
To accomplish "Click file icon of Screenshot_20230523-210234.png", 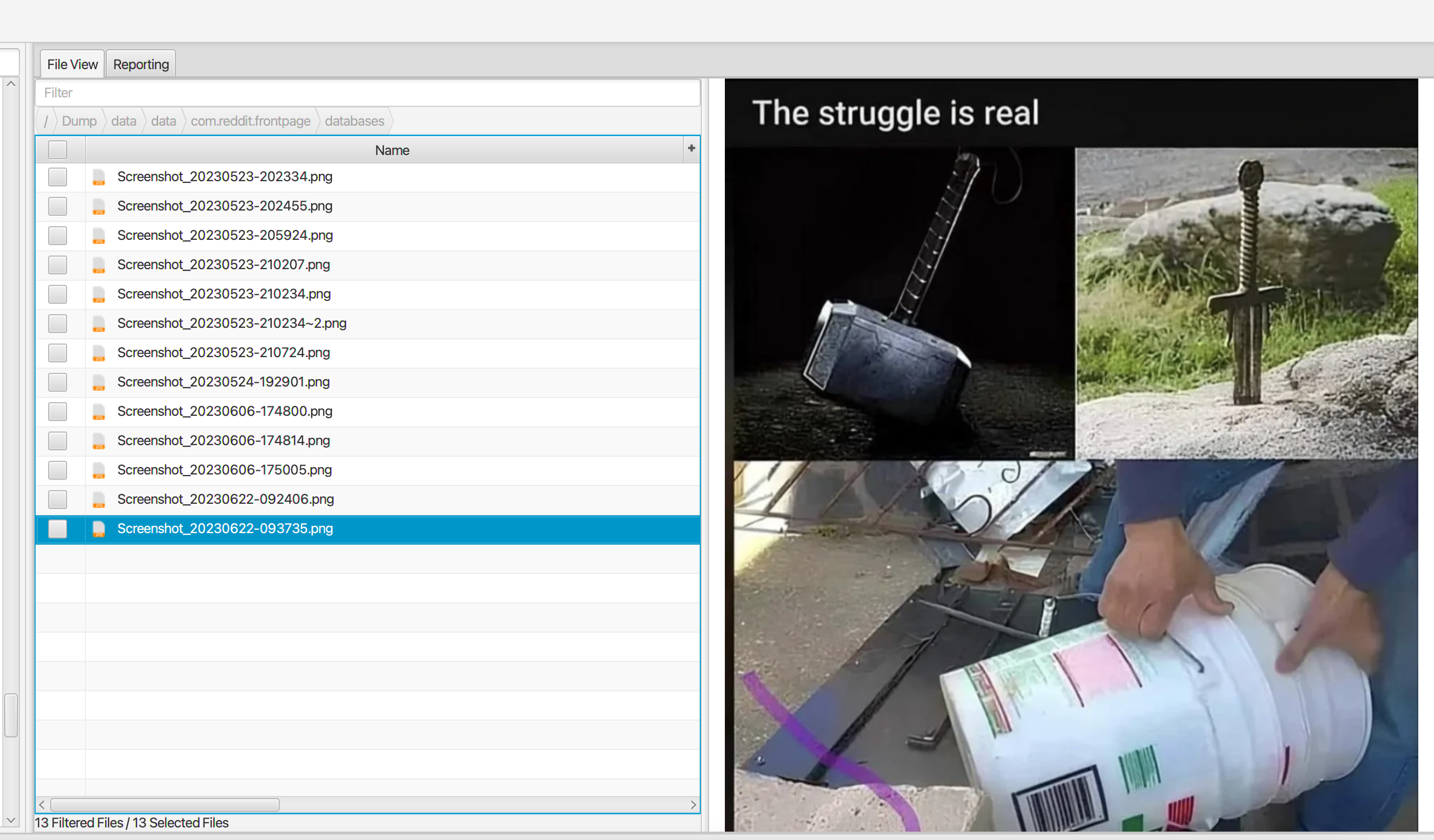I will [99, 294].
